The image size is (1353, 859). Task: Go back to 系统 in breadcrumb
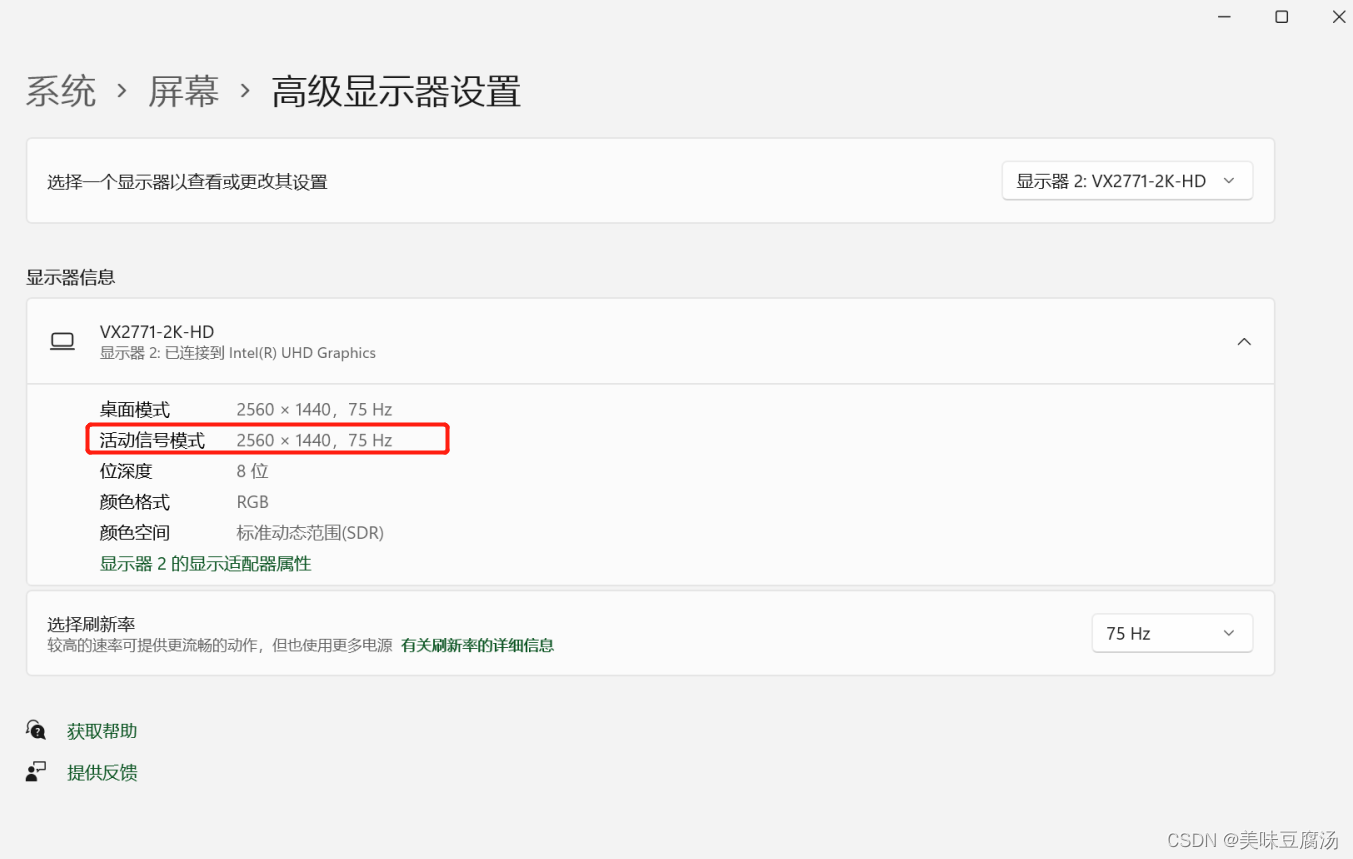coord(61,91)
